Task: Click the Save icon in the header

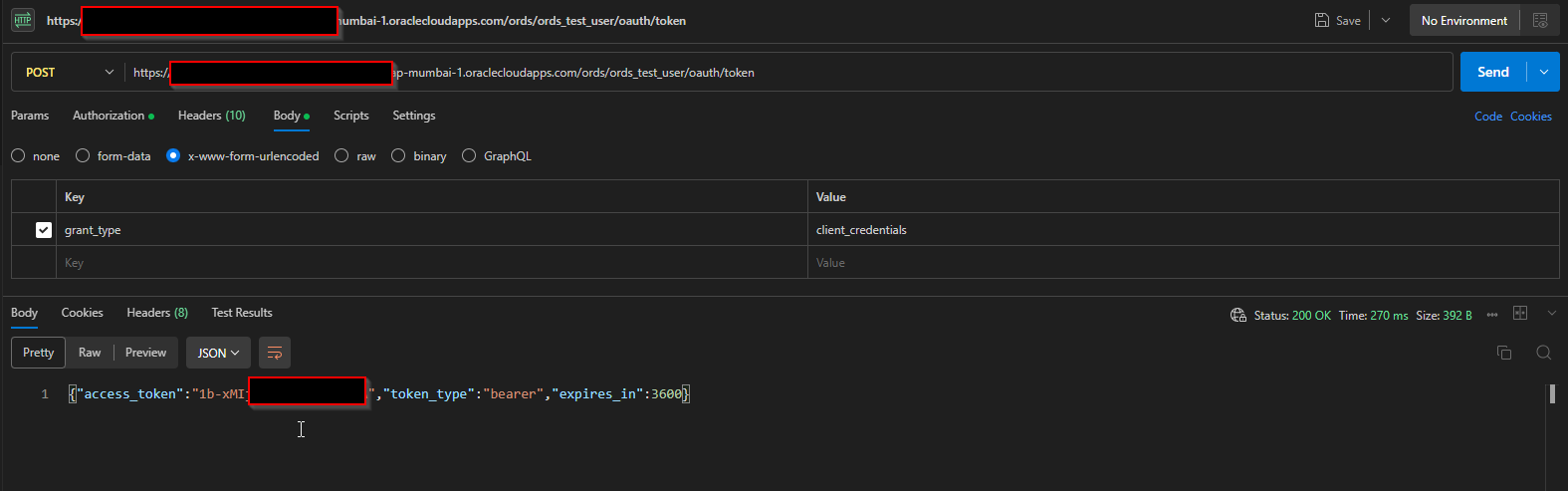Action: (x=1321, y=20)
